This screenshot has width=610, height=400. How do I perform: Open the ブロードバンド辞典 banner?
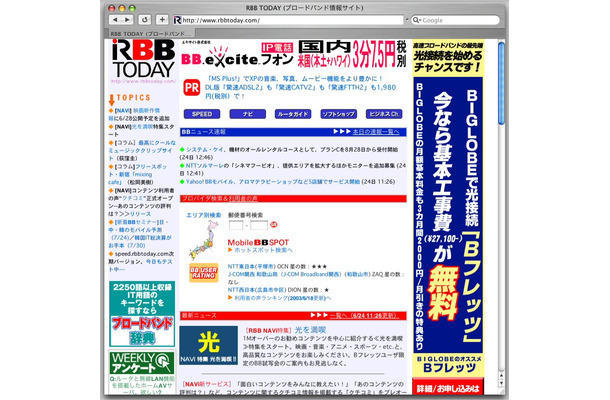(x=142, y=314)
